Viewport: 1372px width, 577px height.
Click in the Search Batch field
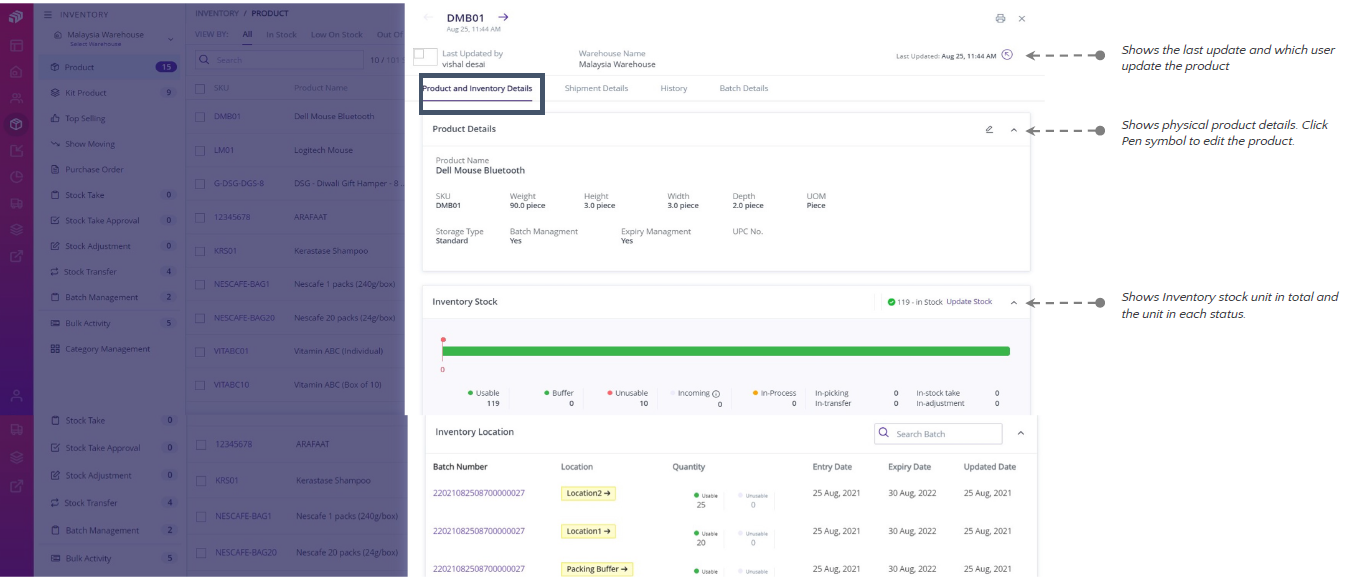coord(938,434)
